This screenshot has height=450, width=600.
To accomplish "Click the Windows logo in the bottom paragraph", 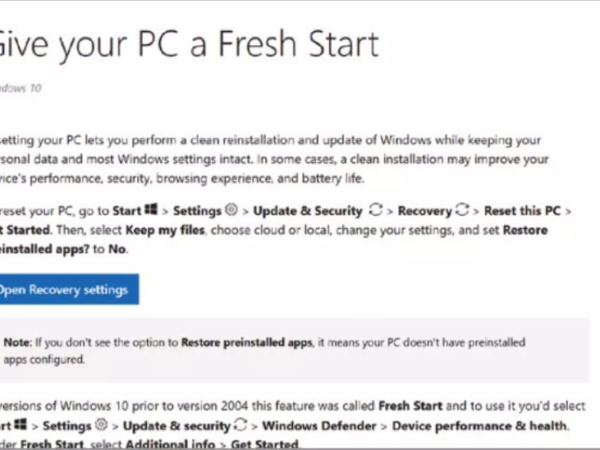I will [22, 427].
